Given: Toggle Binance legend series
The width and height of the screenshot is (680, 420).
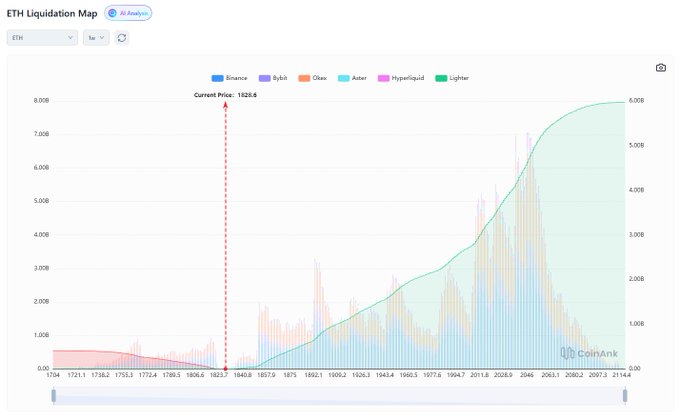Looking at the screenshot, I should click(x=229, y=78).
